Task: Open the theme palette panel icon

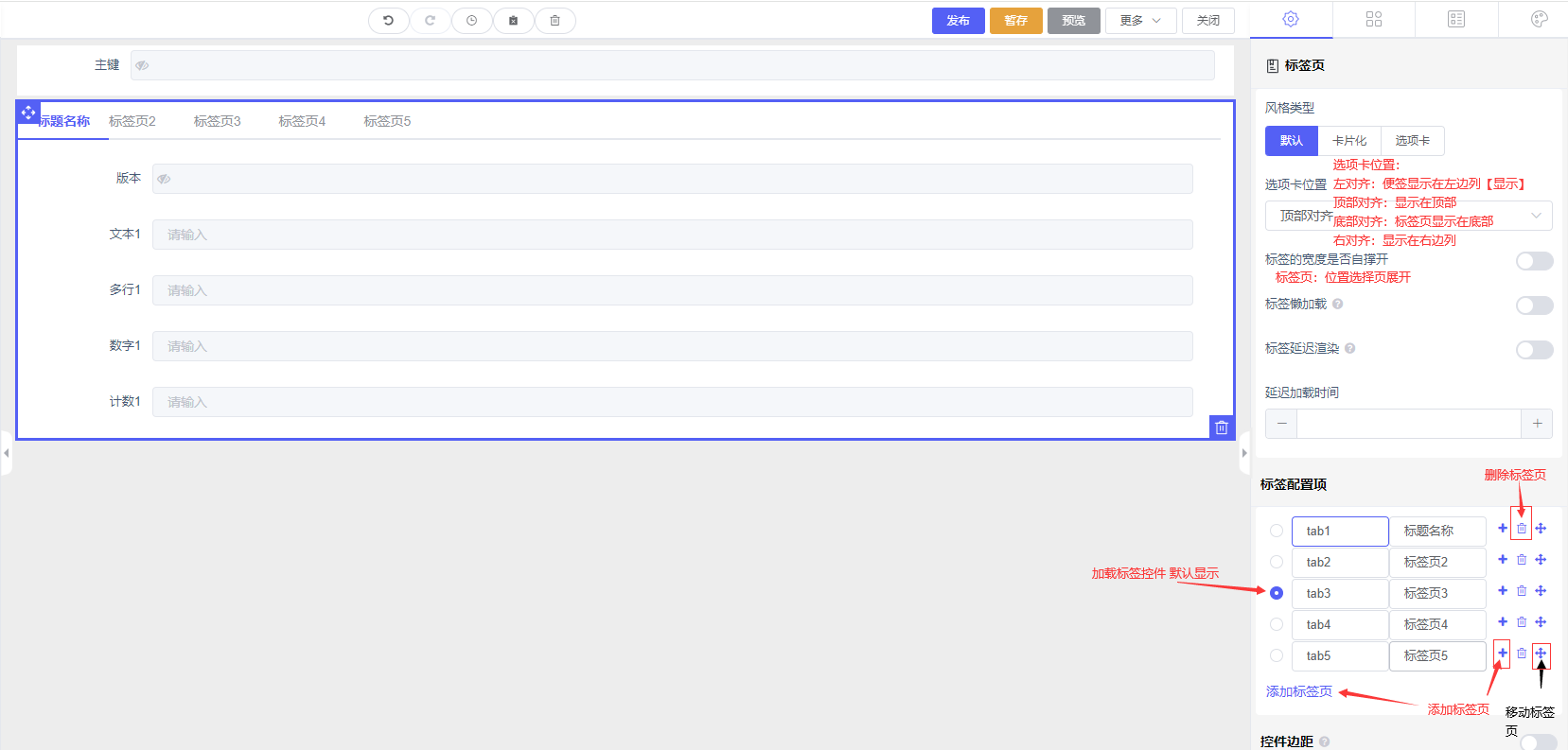Action: point(1539,19)
